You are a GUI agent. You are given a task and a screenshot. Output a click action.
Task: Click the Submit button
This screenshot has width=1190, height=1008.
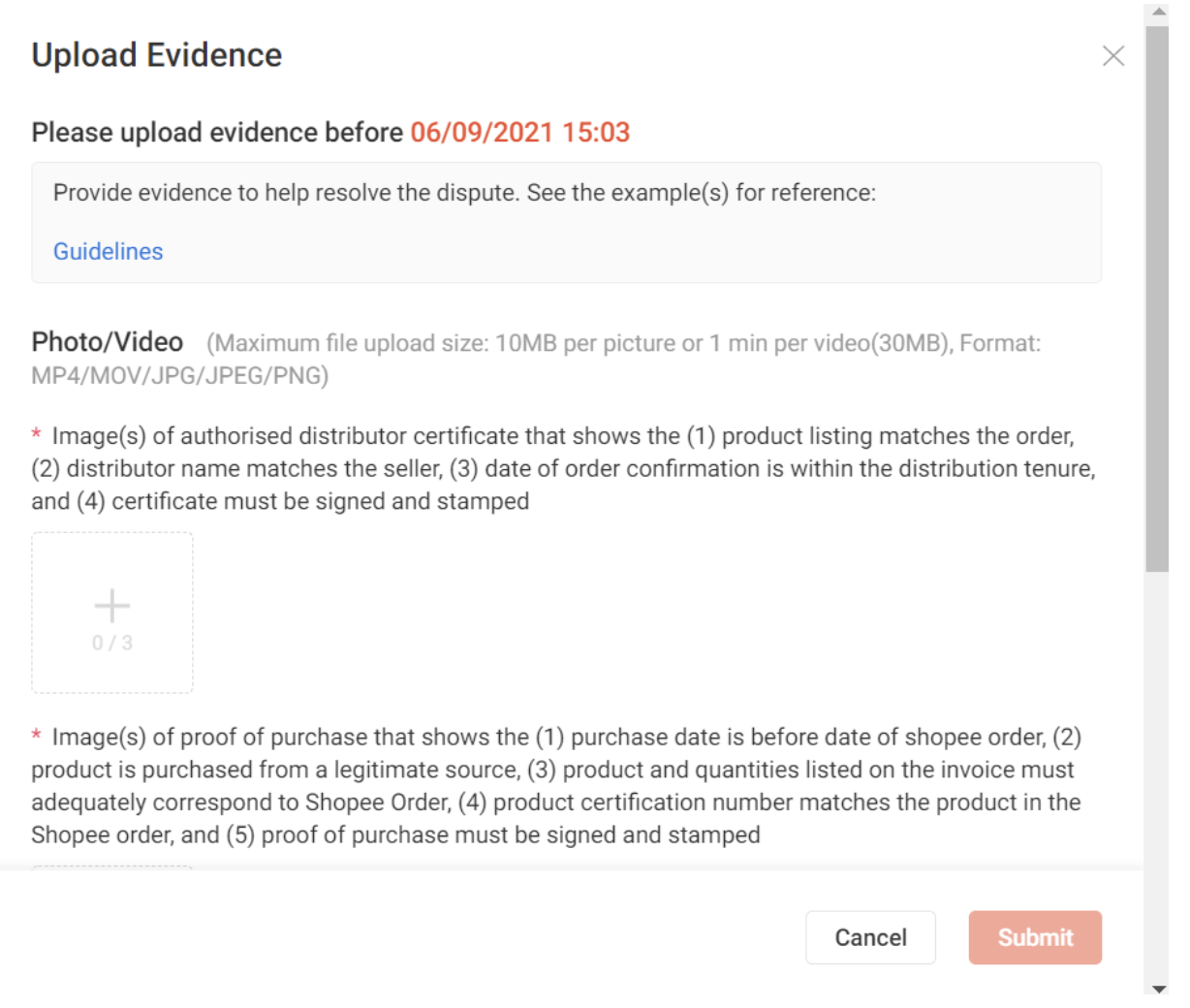(1035, 937)
